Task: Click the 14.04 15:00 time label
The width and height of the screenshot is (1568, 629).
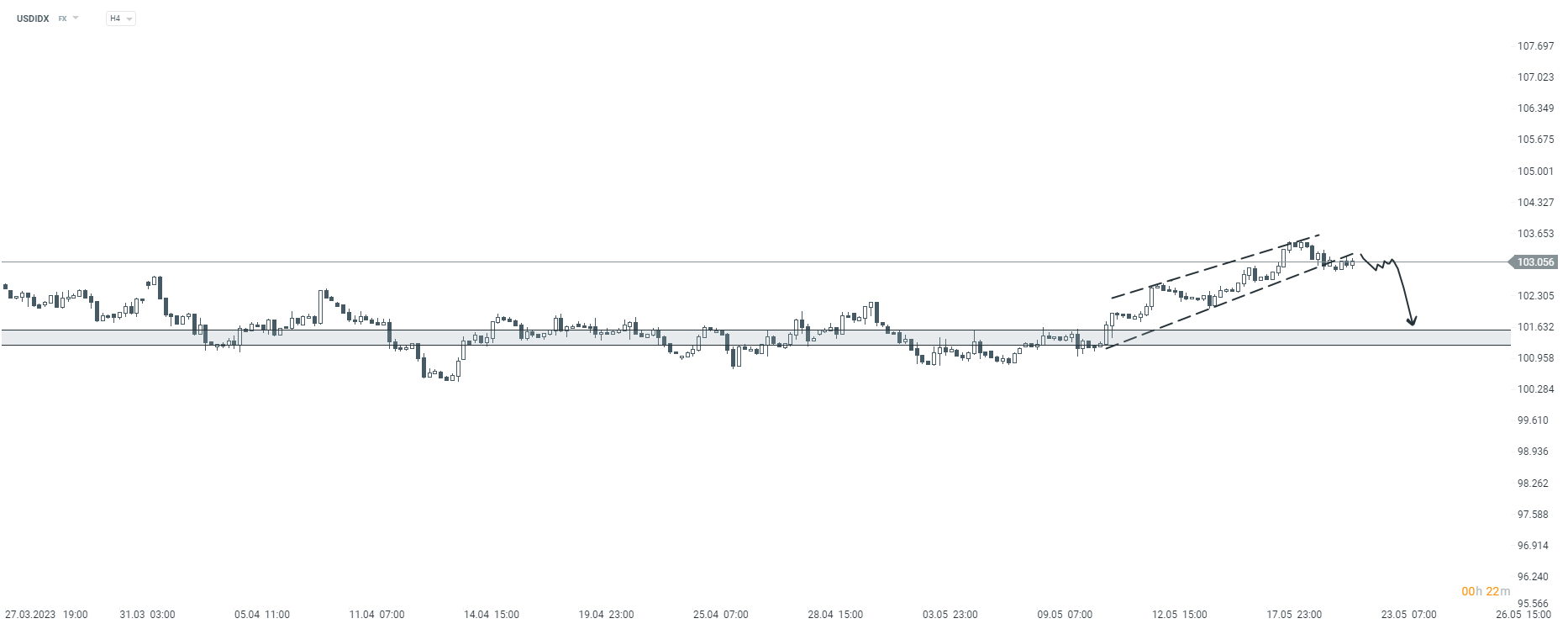Action: [x=492, y=615]
